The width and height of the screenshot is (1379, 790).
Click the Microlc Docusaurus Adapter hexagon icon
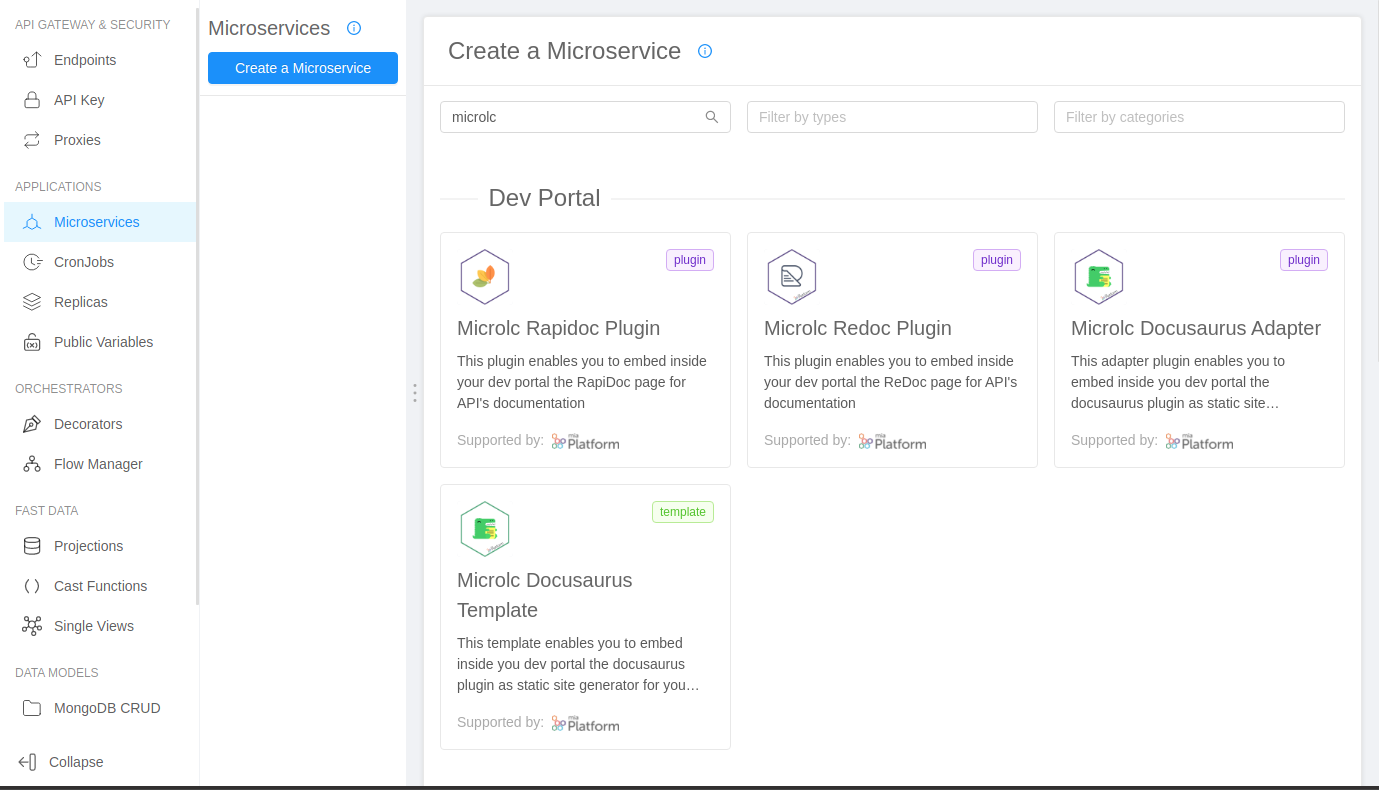tap(1098, 277)
